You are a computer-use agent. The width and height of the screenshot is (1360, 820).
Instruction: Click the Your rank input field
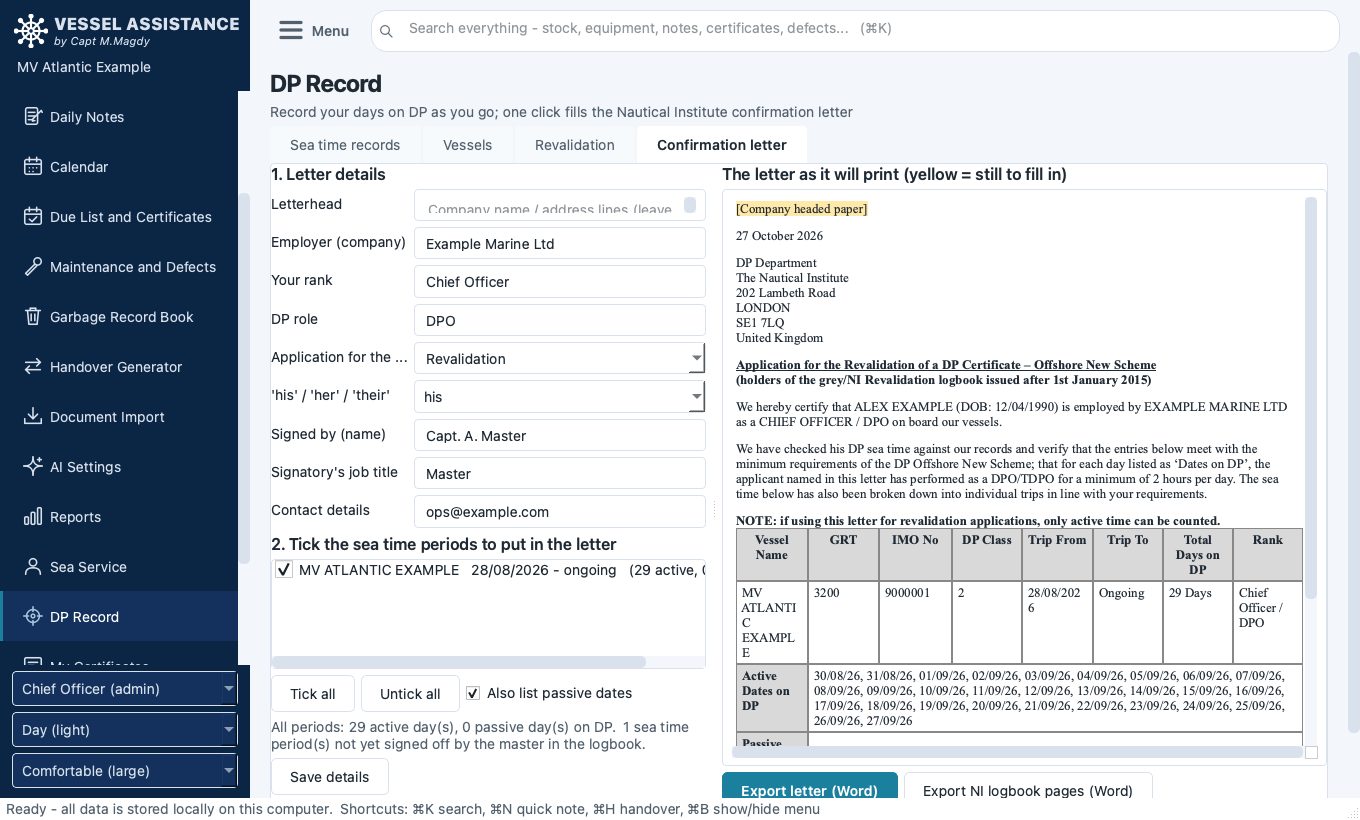click(559, 281)
